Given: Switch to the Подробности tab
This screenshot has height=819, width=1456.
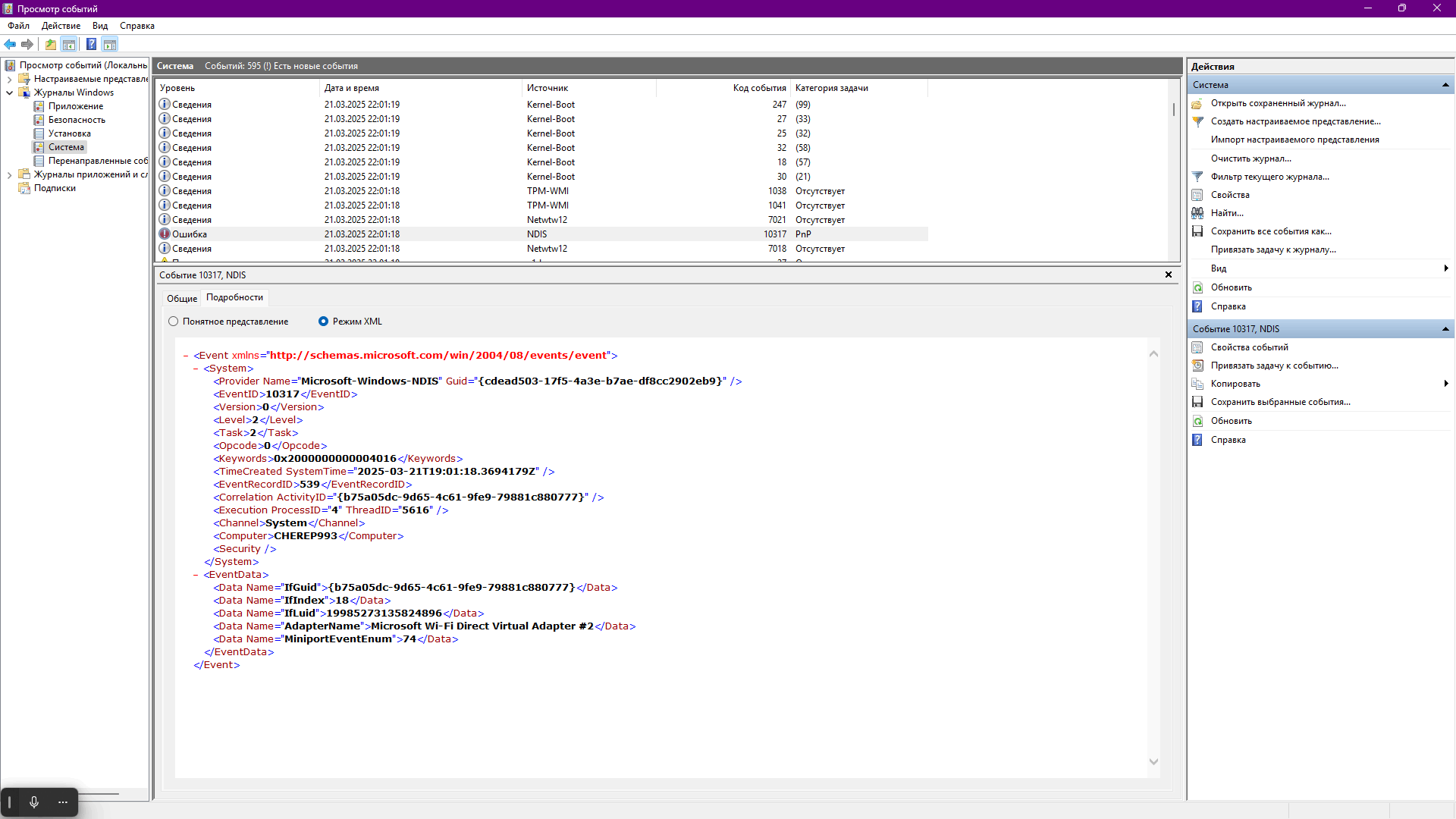Looking at the screenshot, I should 235,297.
